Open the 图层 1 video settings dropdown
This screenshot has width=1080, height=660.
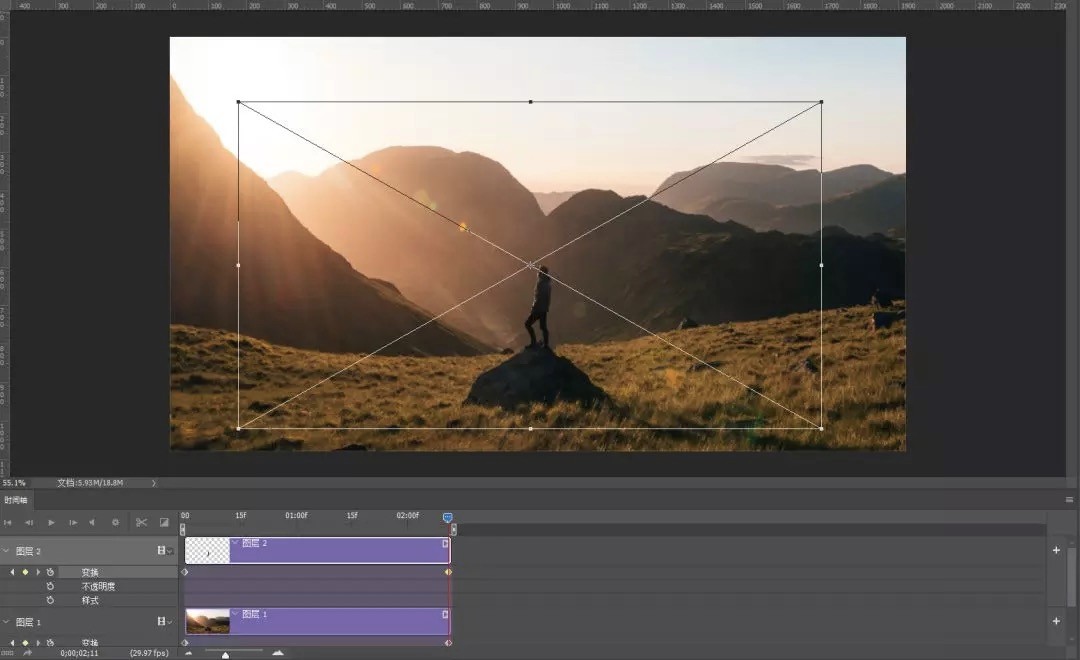(170, 621)
